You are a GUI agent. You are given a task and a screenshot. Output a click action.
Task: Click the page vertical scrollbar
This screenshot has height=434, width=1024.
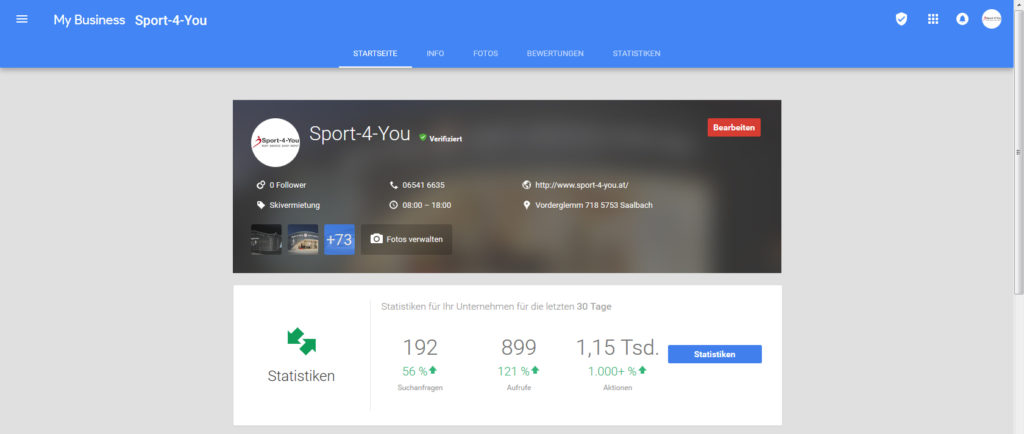tap(1018, 151)
